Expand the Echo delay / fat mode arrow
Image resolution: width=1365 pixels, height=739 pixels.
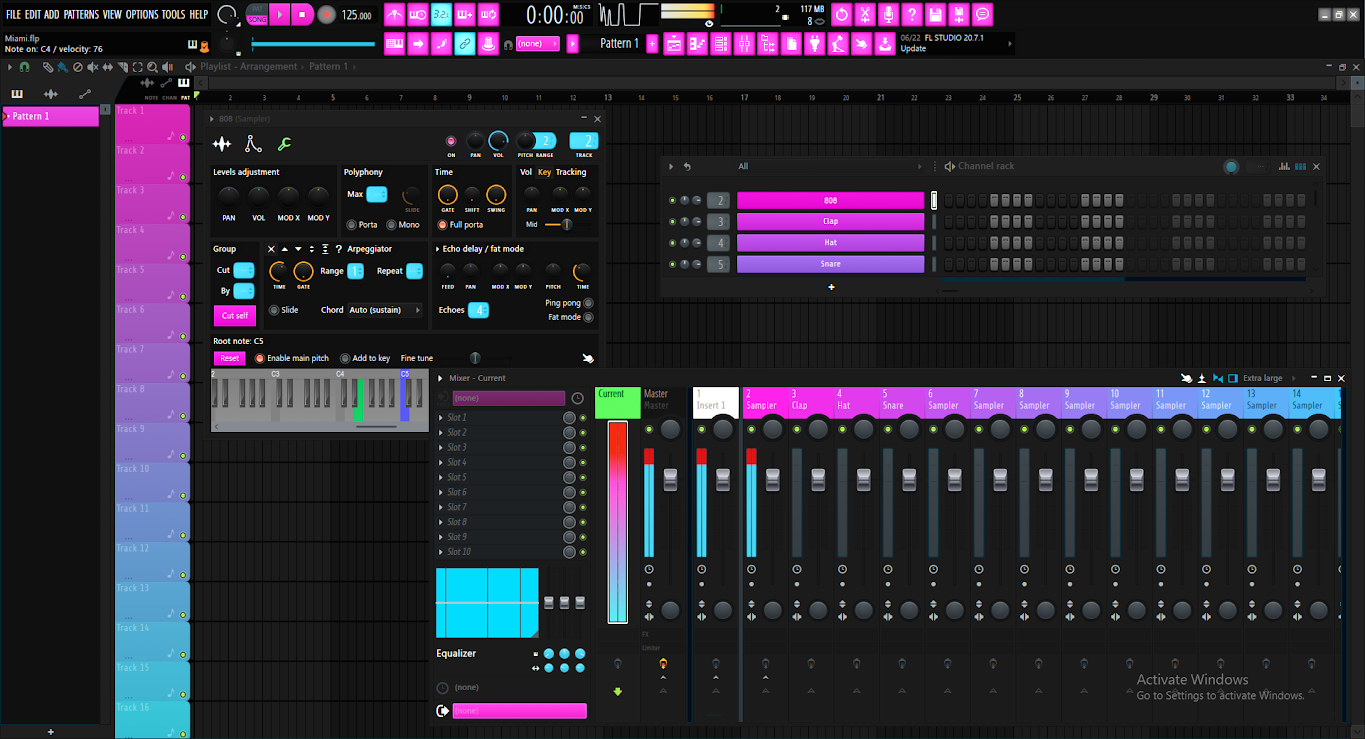click(437, 249)
